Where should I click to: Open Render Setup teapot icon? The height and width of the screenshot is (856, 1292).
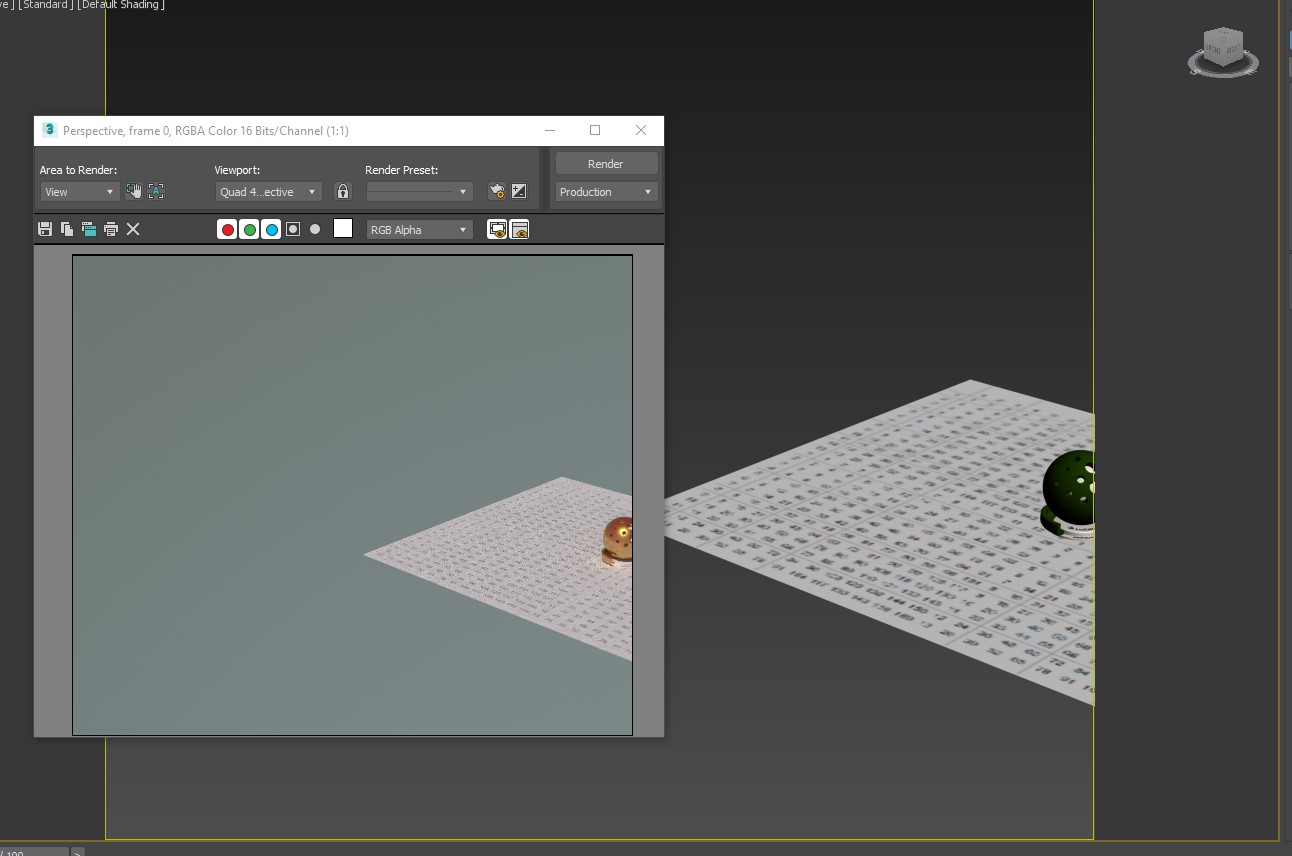[497, 191]
